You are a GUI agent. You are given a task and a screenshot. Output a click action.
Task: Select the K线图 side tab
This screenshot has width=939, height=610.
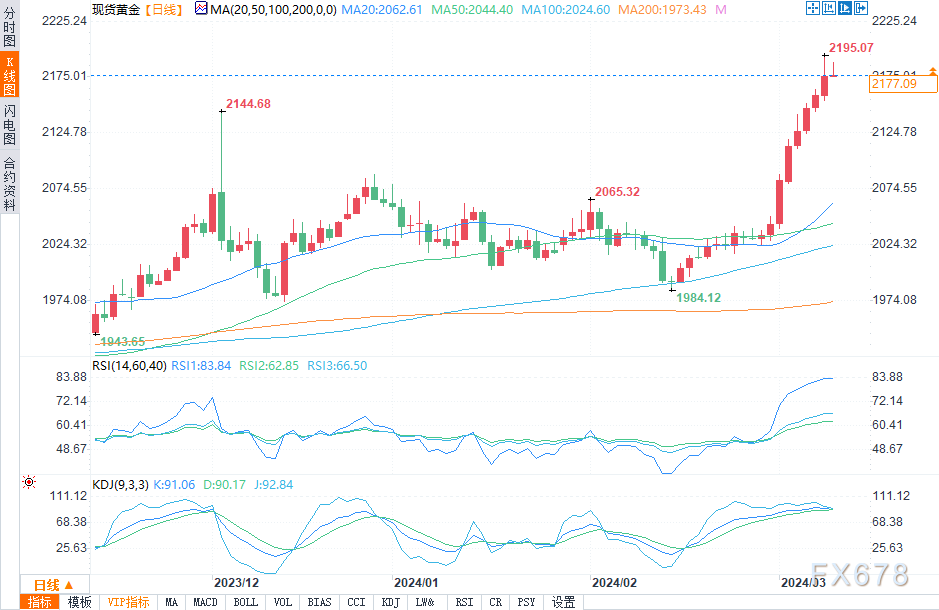10,75
